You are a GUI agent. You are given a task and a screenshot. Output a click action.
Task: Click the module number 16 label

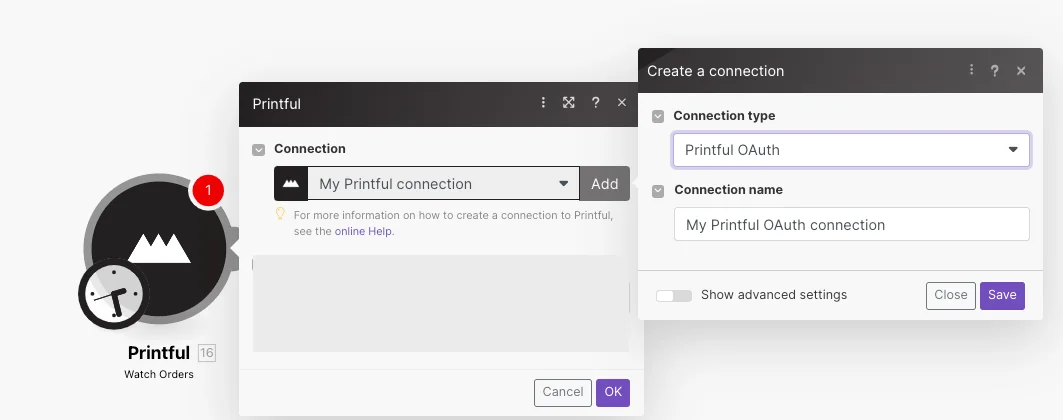pyautogui.click(x=207, y=352)
